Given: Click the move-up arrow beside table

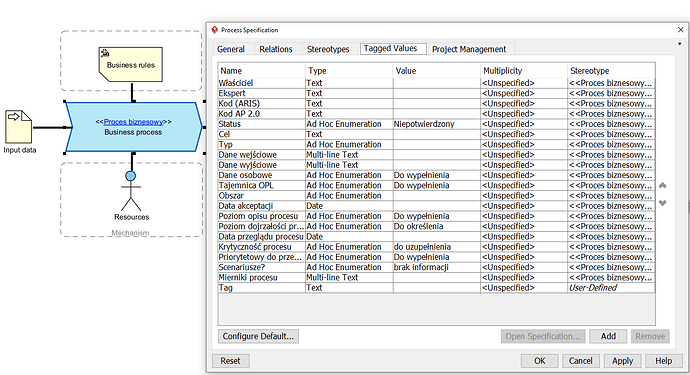Looking at the screenshot, I should 663,186.
